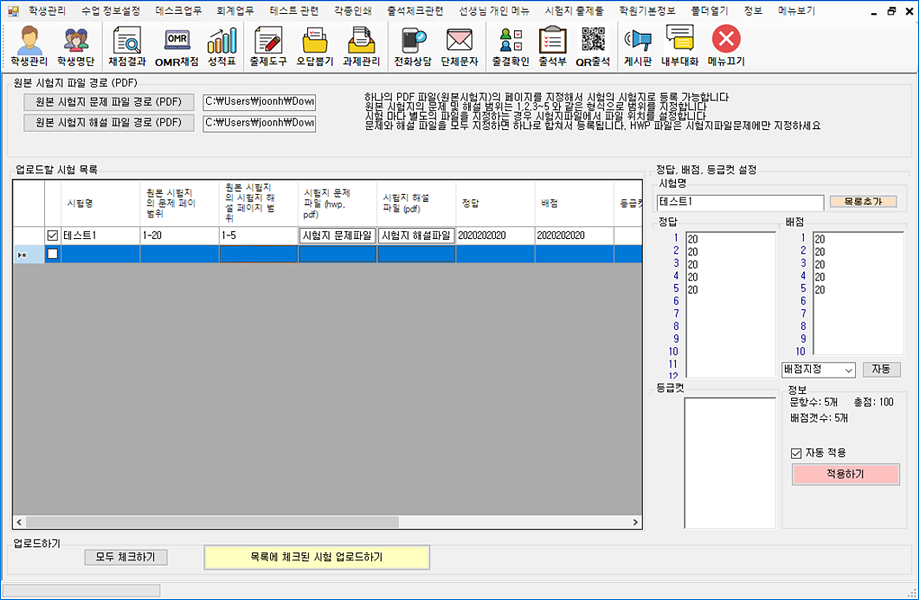Open 전화상담 phone consultation icon
Image resolution: width=919 pixels, height=600 pixels.
413,46
